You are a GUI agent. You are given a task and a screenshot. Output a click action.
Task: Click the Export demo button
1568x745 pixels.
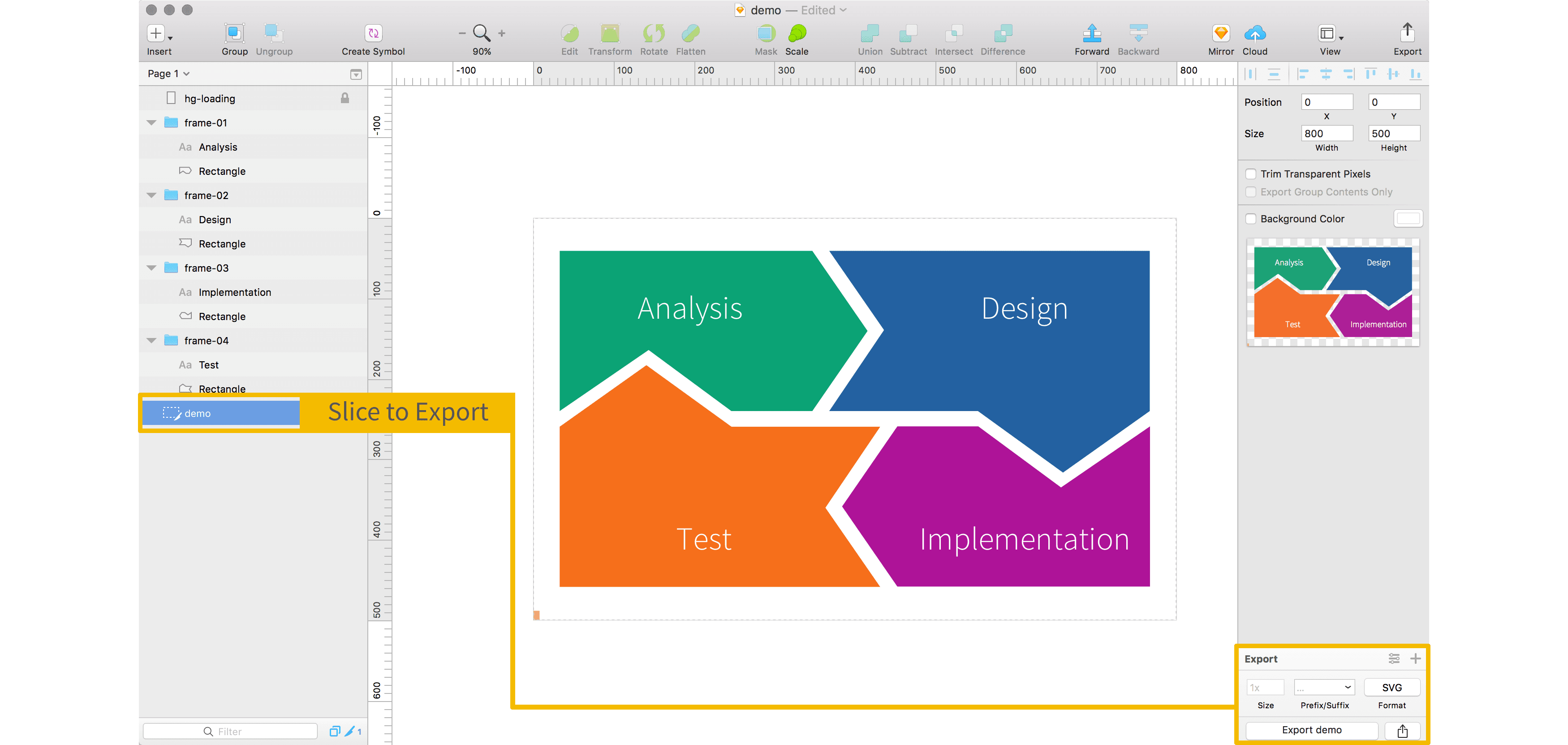coord(1311,730)
